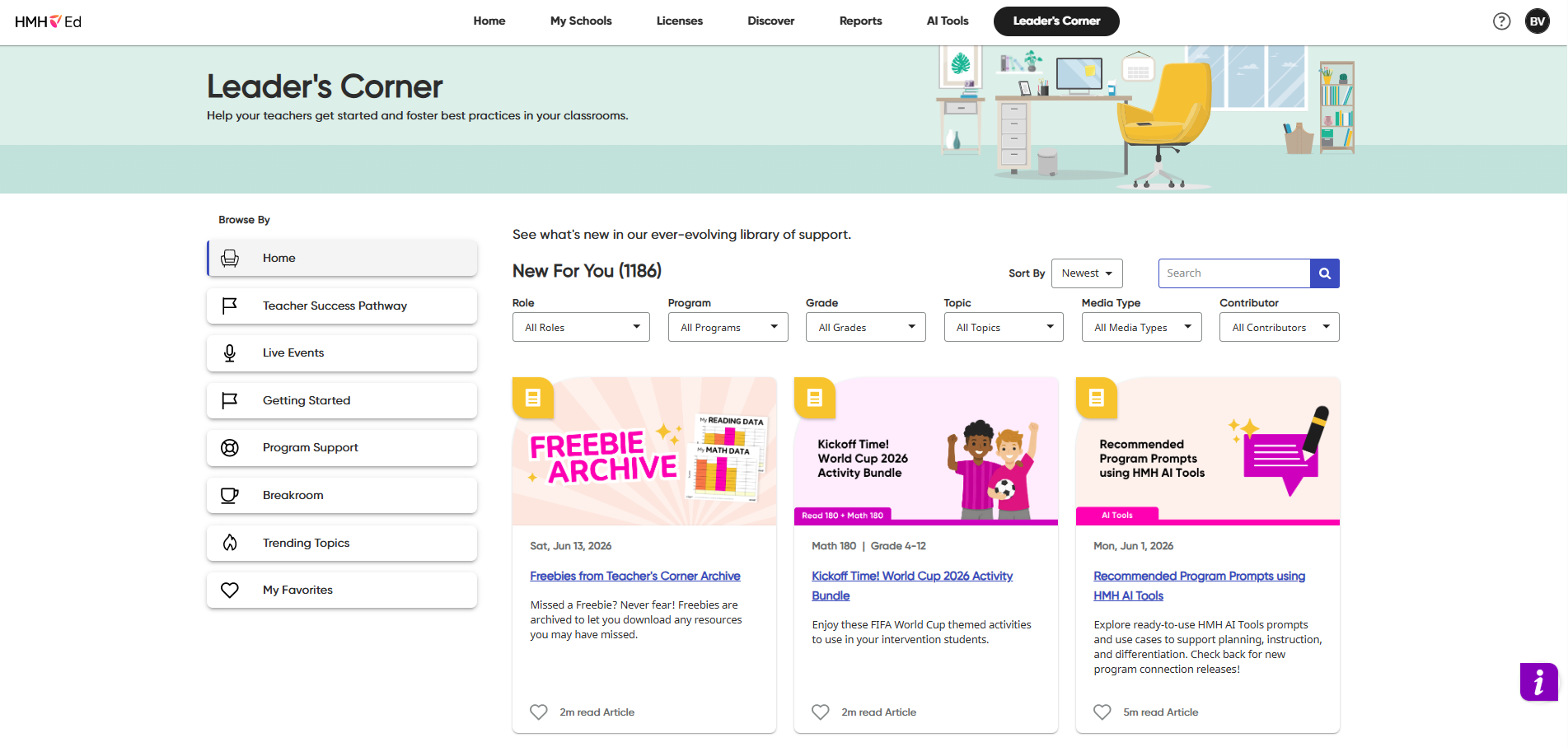This screenshot has width=1568, height=747.
Task: Click the Home sidebar printer-style icon
Action: click(230, 259)
